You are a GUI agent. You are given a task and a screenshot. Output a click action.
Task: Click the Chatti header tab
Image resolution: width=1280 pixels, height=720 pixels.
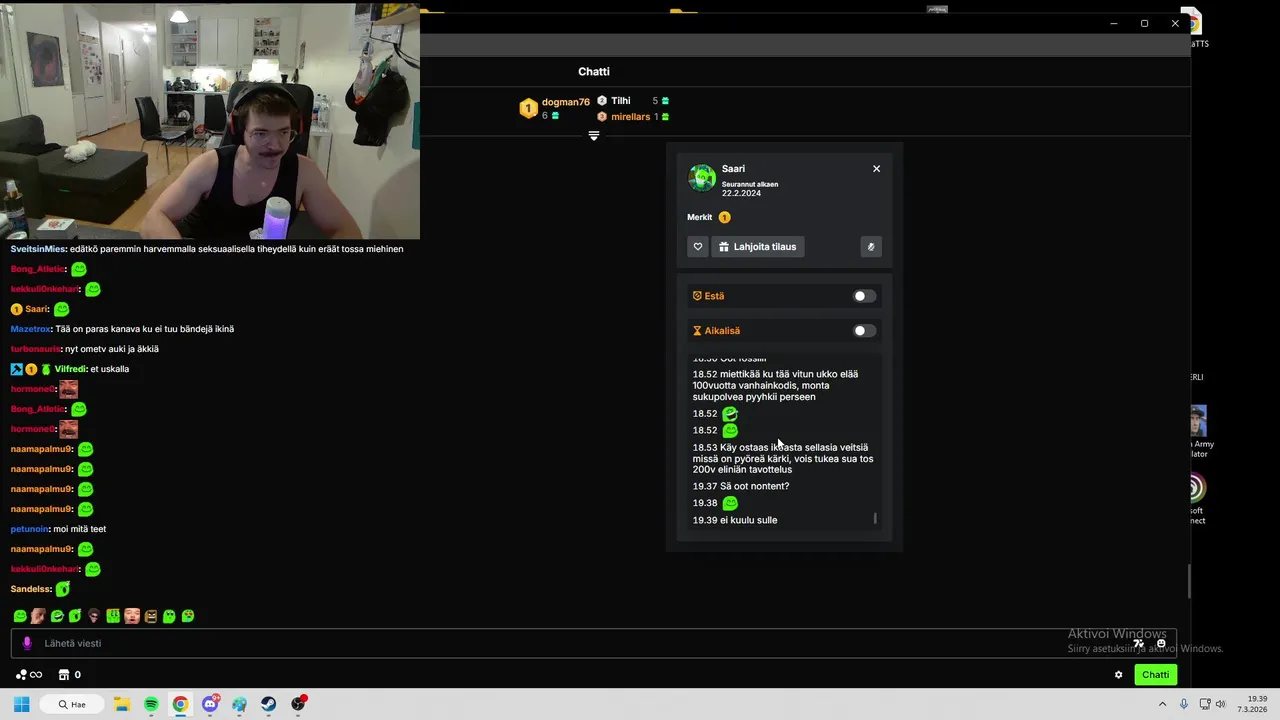pos(594,71)
